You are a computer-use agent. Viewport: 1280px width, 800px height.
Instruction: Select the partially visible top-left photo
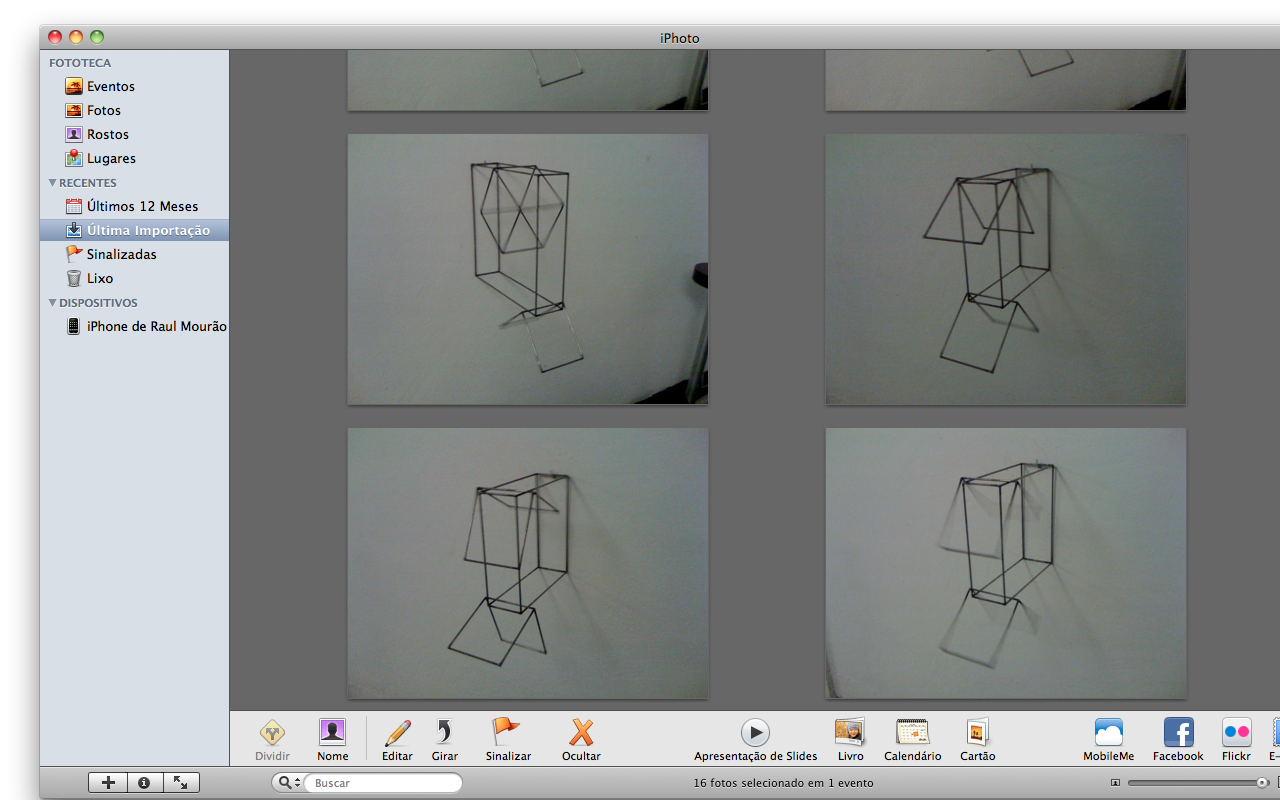[x=528, y=80]
